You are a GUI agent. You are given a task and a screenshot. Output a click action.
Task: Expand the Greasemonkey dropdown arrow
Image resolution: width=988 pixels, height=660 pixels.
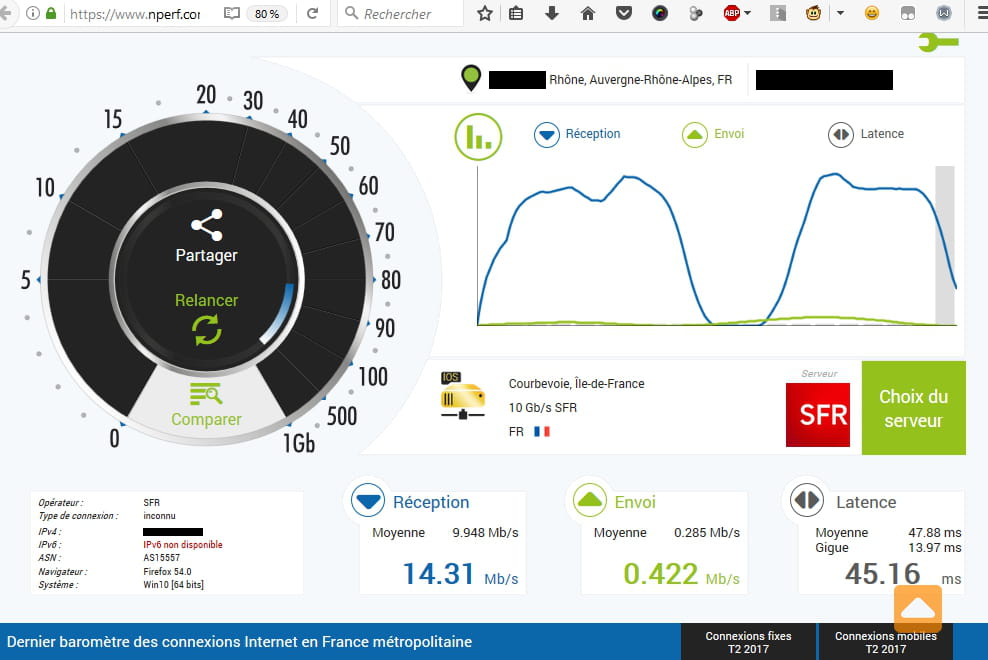841,13
